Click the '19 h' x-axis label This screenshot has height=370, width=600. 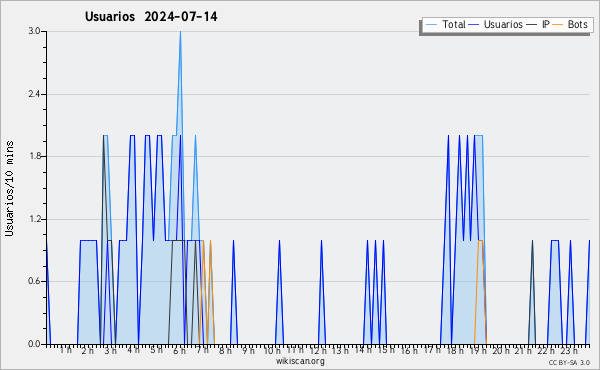(478, 351)
